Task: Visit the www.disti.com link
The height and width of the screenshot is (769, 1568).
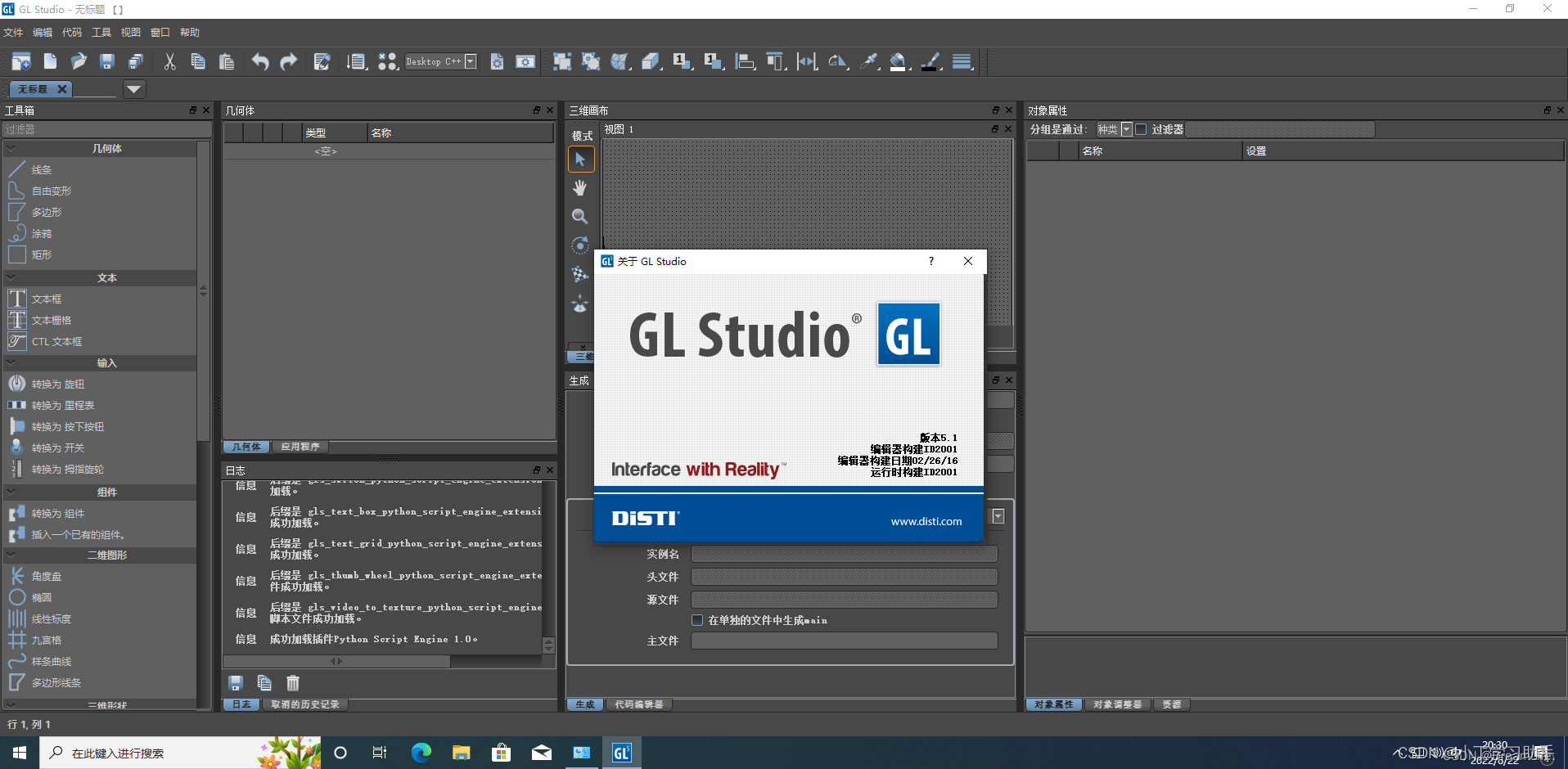Action: (926, 520)
